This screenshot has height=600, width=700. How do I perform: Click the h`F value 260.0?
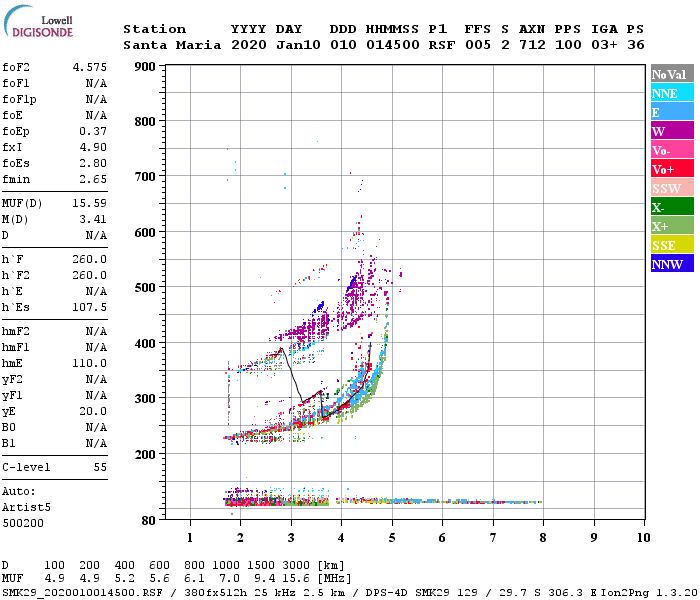(90, 259)
